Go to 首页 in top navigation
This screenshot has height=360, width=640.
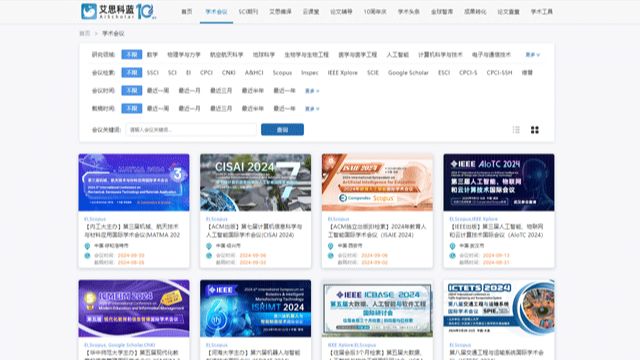click(187, 12)
